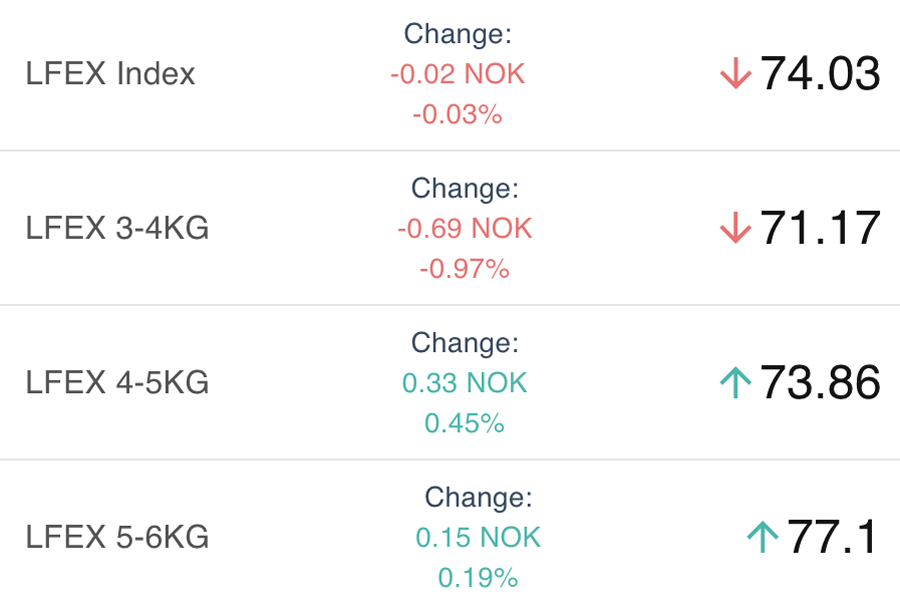Click the 71.17 price value
The height and width of the screenshot is (608, 900).
pyautogui.click(x=820, y=229)
